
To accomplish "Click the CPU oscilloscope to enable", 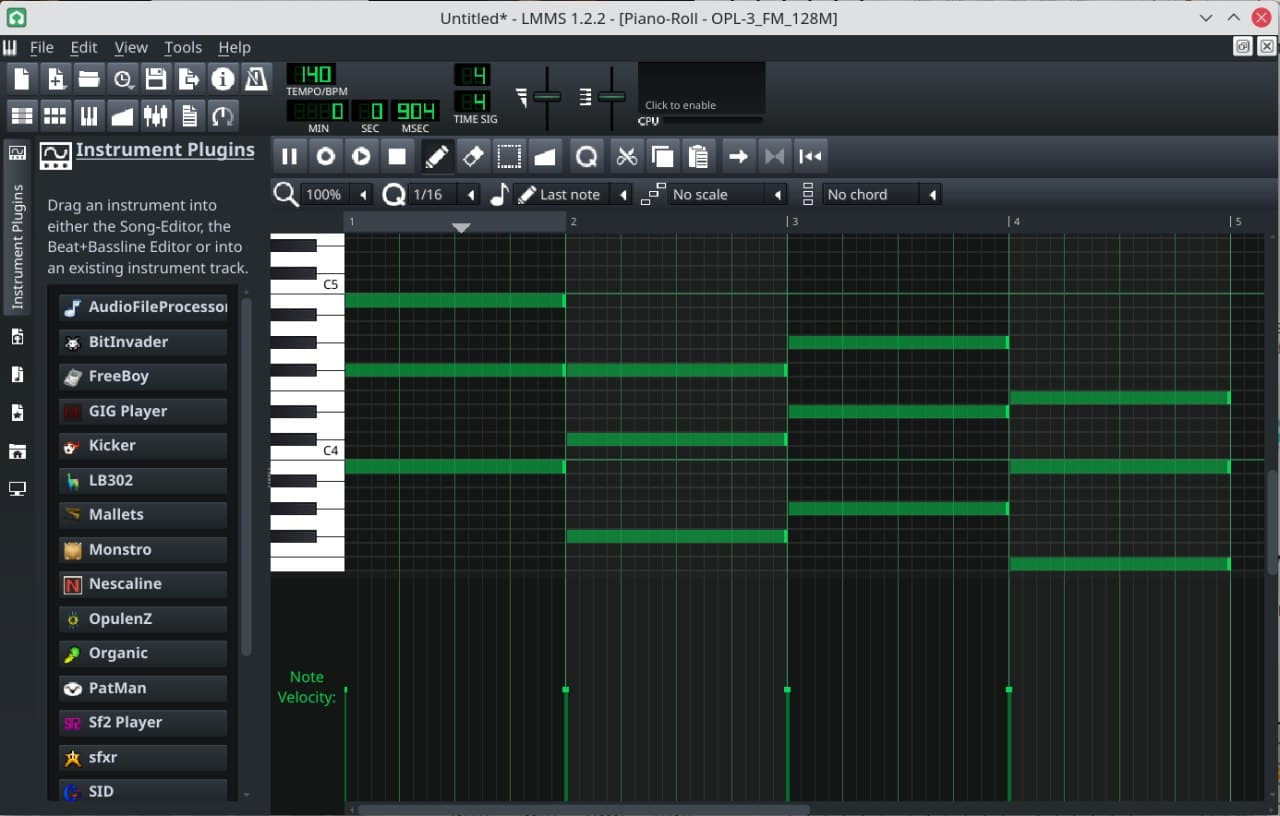I will pyautogui.click(x=701, y=90).
